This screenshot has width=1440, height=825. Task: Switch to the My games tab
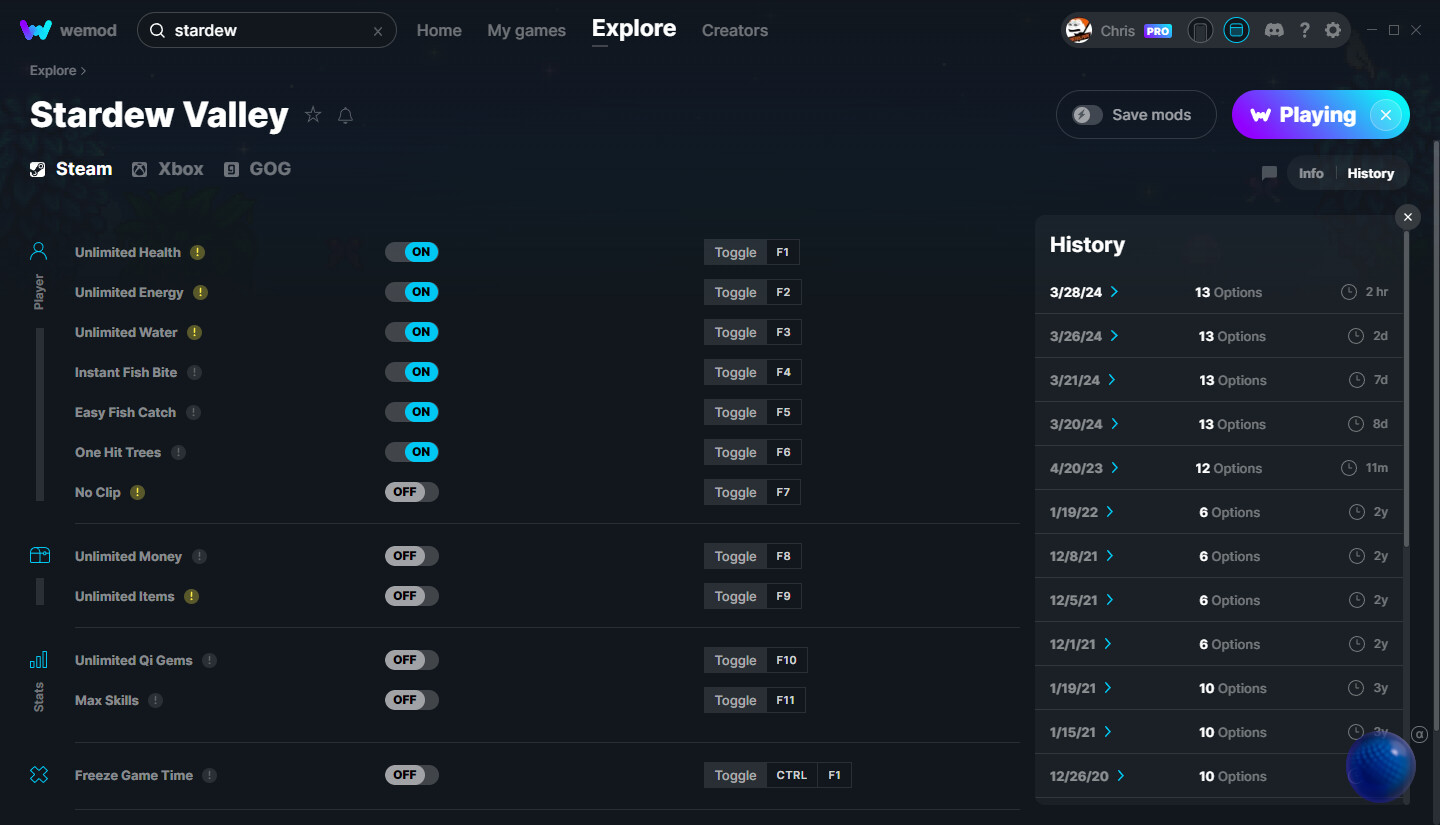526,30
